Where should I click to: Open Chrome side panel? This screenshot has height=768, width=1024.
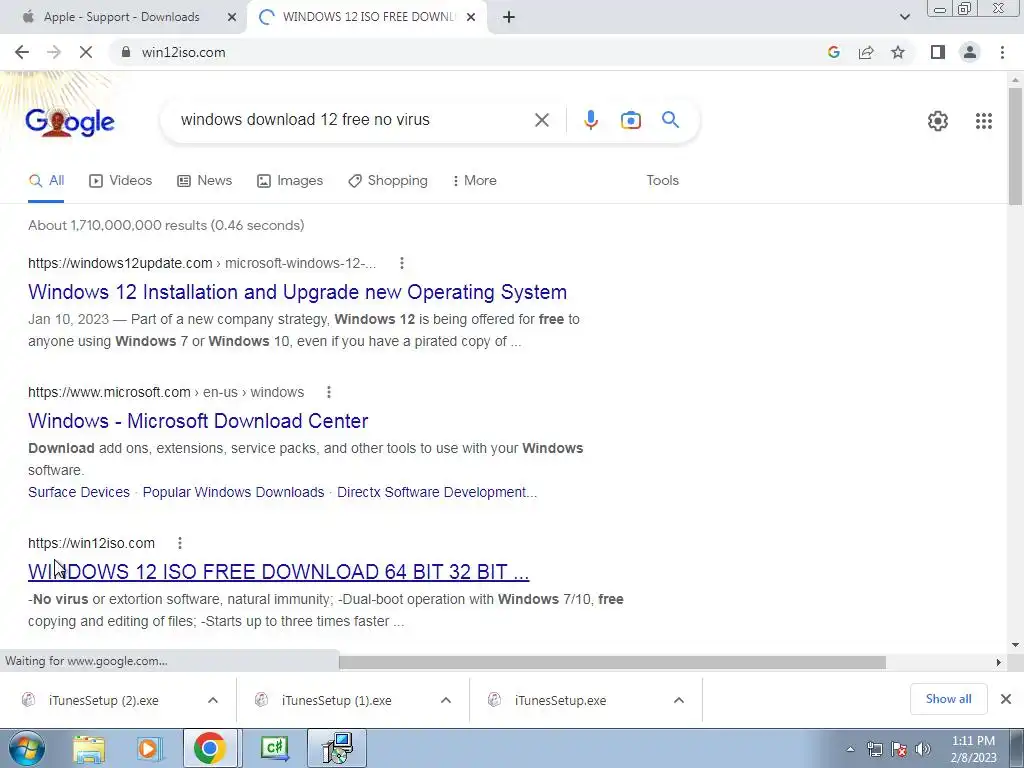(938, 52)
